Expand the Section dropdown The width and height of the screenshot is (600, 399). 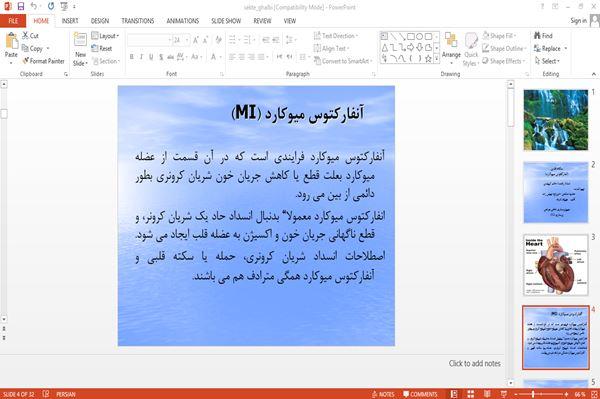(106, 61)
